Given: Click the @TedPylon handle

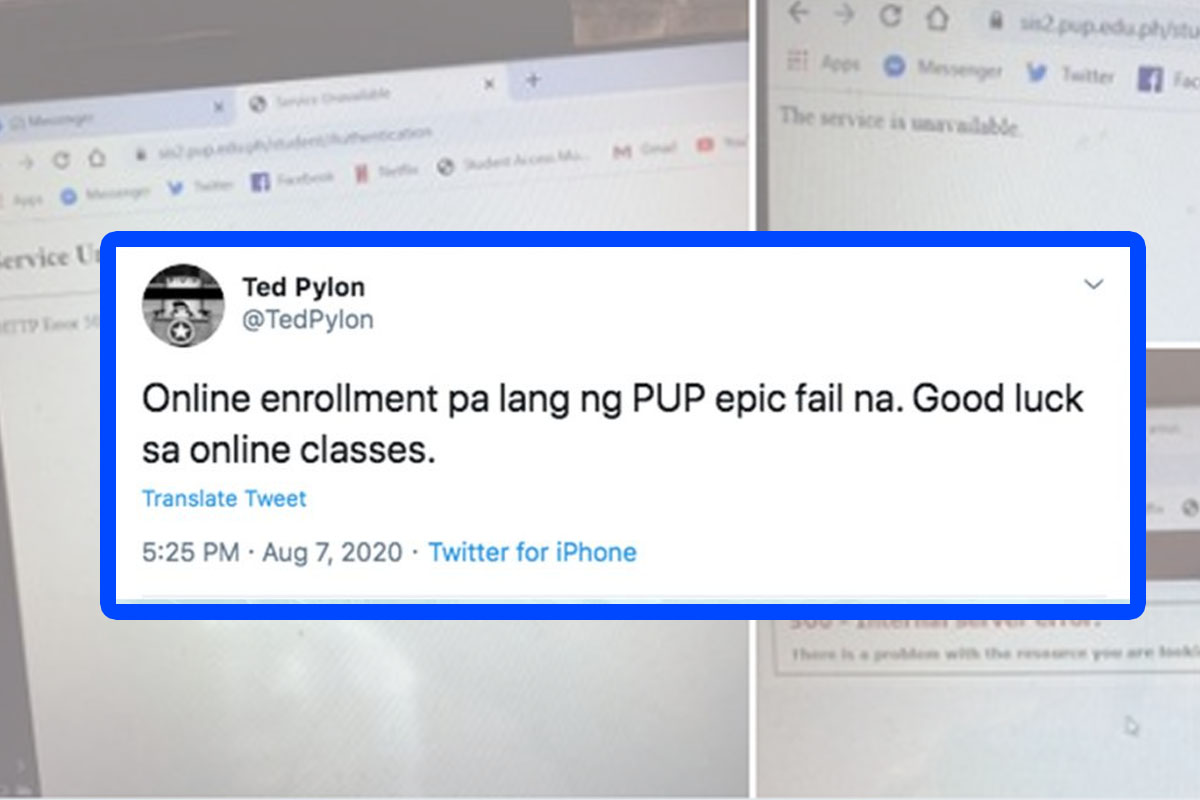Looking at the screenshot, I should point(308,320).
